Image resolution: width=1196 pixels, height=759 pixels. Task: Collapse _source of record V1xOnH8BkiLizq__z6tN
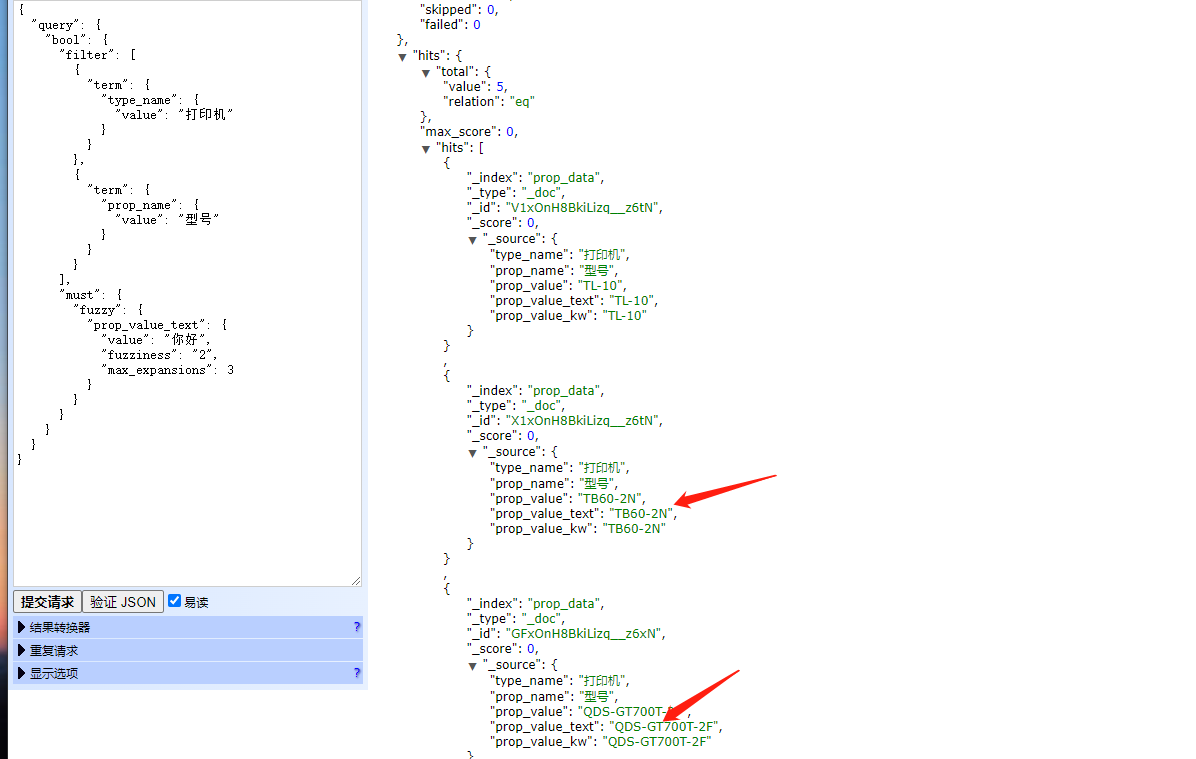pos(473,240)
